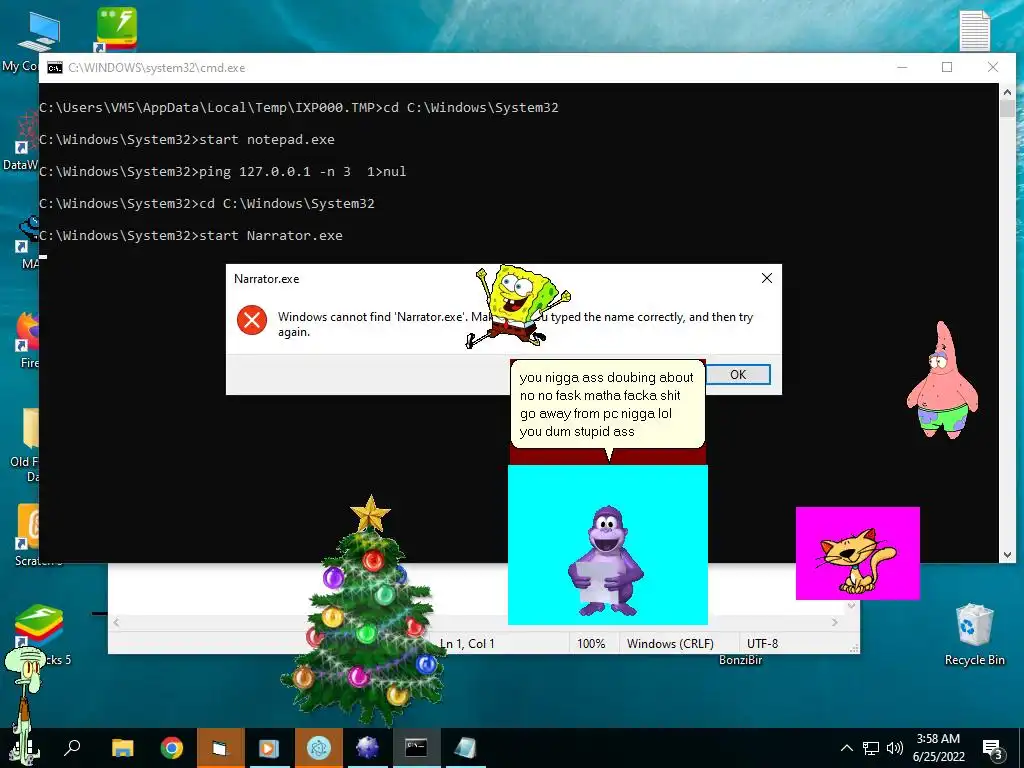Show hidden system tray icons

[846, 748]
